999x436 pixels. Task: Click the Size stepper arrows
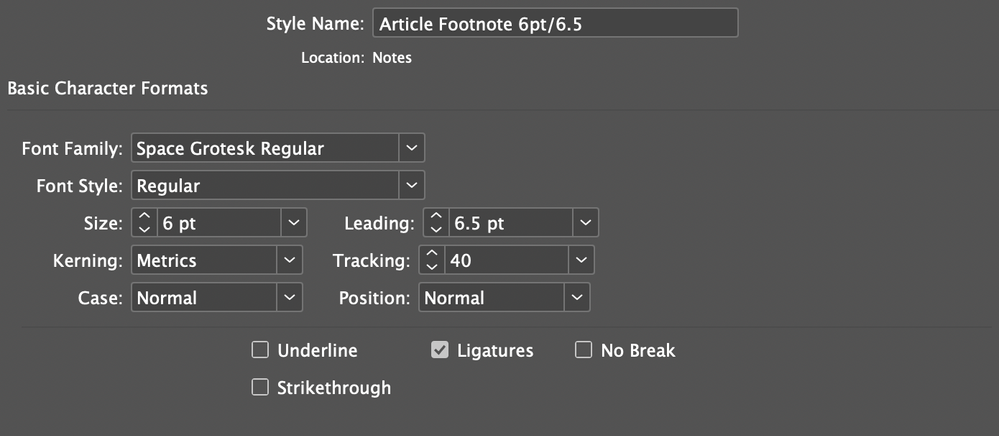pos(143,222)
